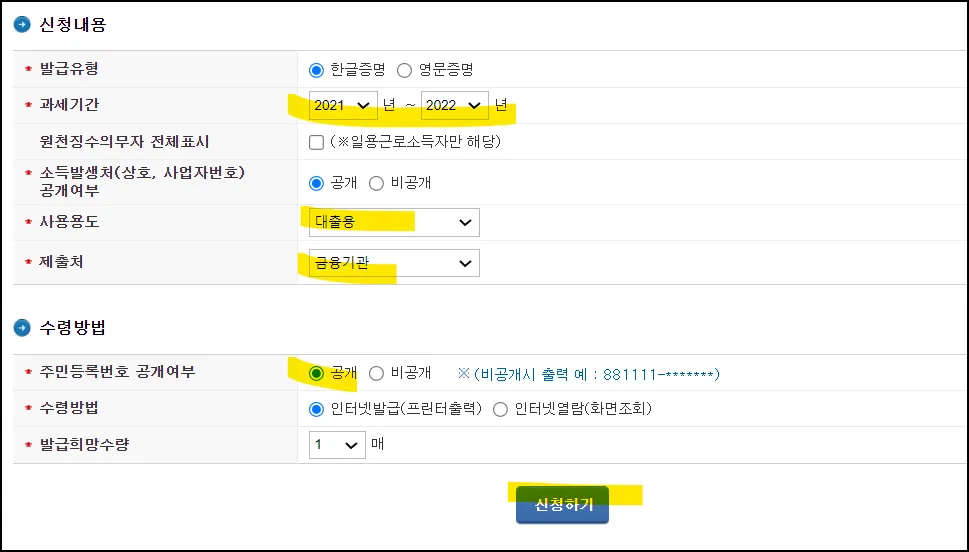Click the 비공개시 출력 예 note text
The height and width of the screenshot is (552, 969).
[588, 374]
